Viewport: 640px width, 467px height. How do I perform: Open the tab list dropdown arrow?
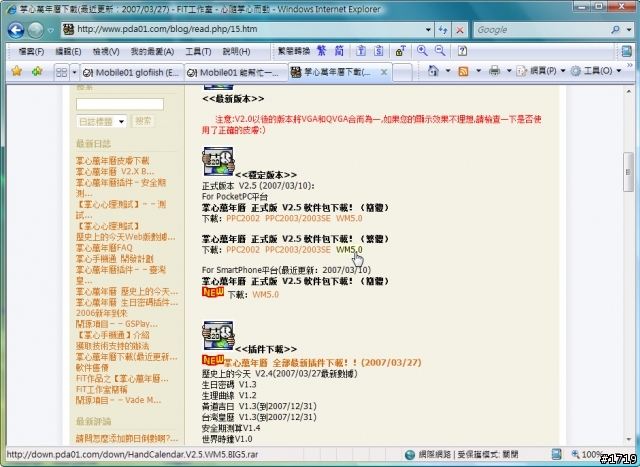click(74, 73)
